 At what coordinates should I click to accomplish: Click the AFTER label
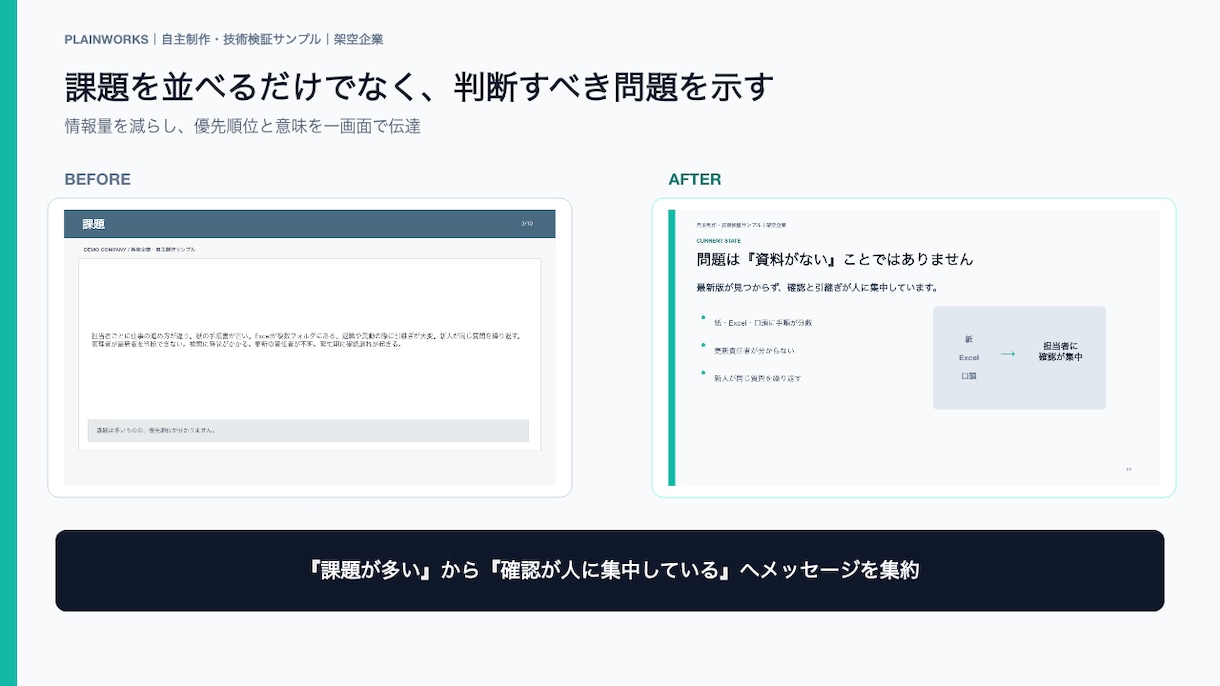[695, 180]
